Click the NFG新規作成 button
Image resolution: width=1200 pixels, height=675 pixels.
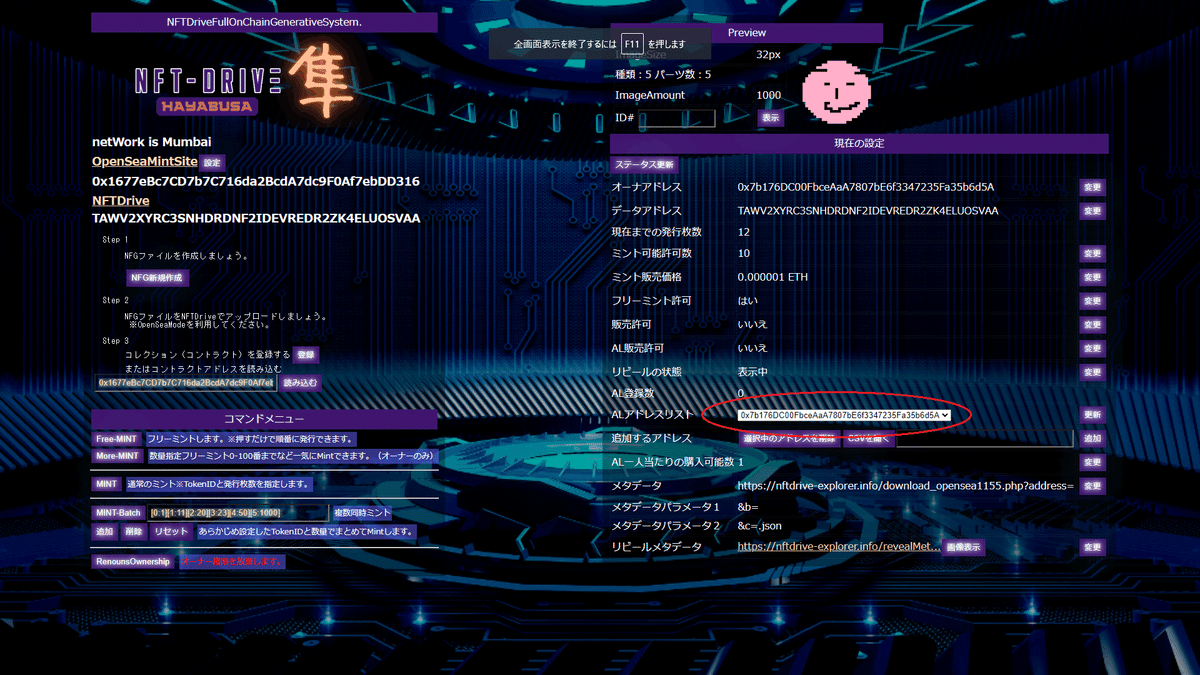[158, 278]
